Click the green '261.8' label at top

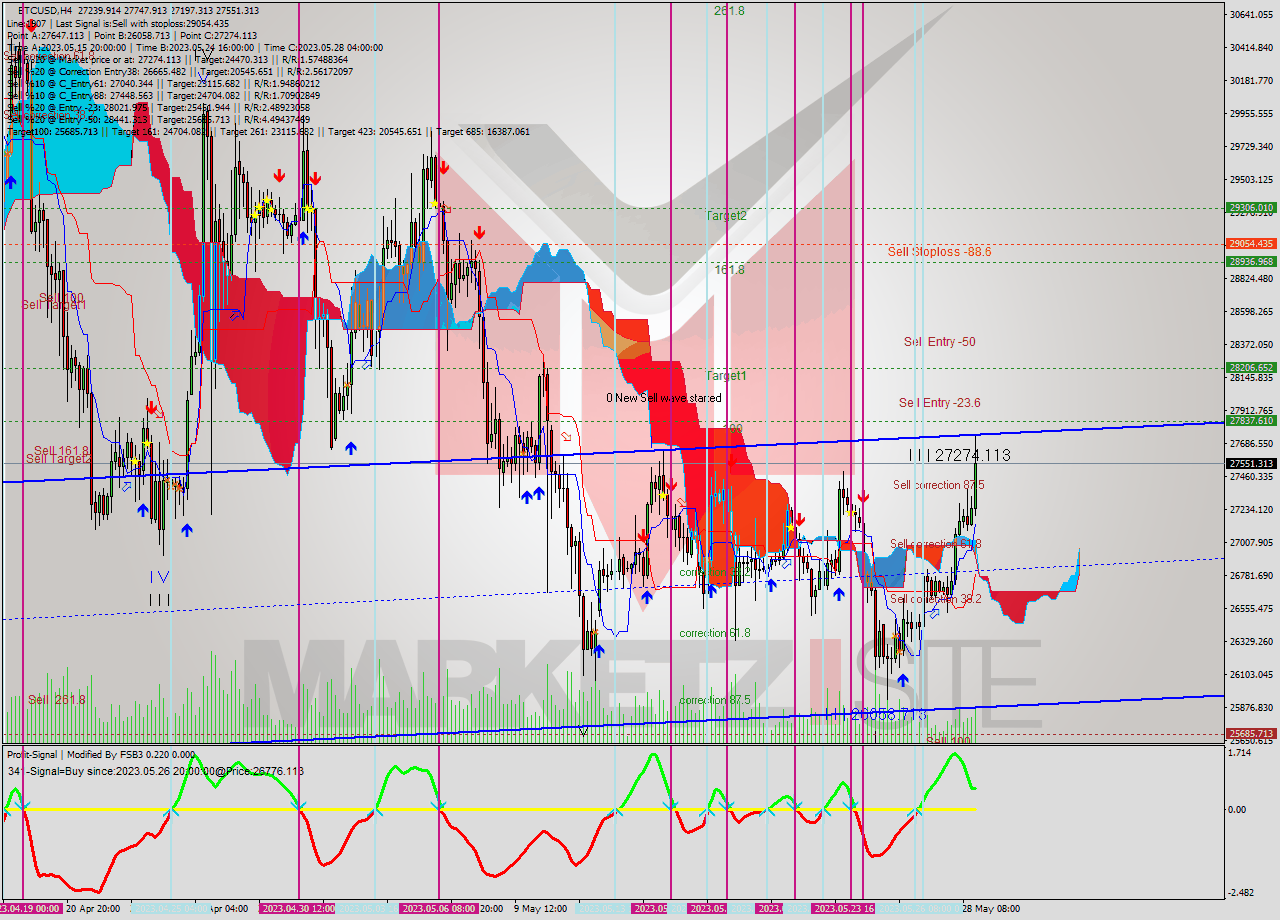pyautogui.click(x=729, y=11)
